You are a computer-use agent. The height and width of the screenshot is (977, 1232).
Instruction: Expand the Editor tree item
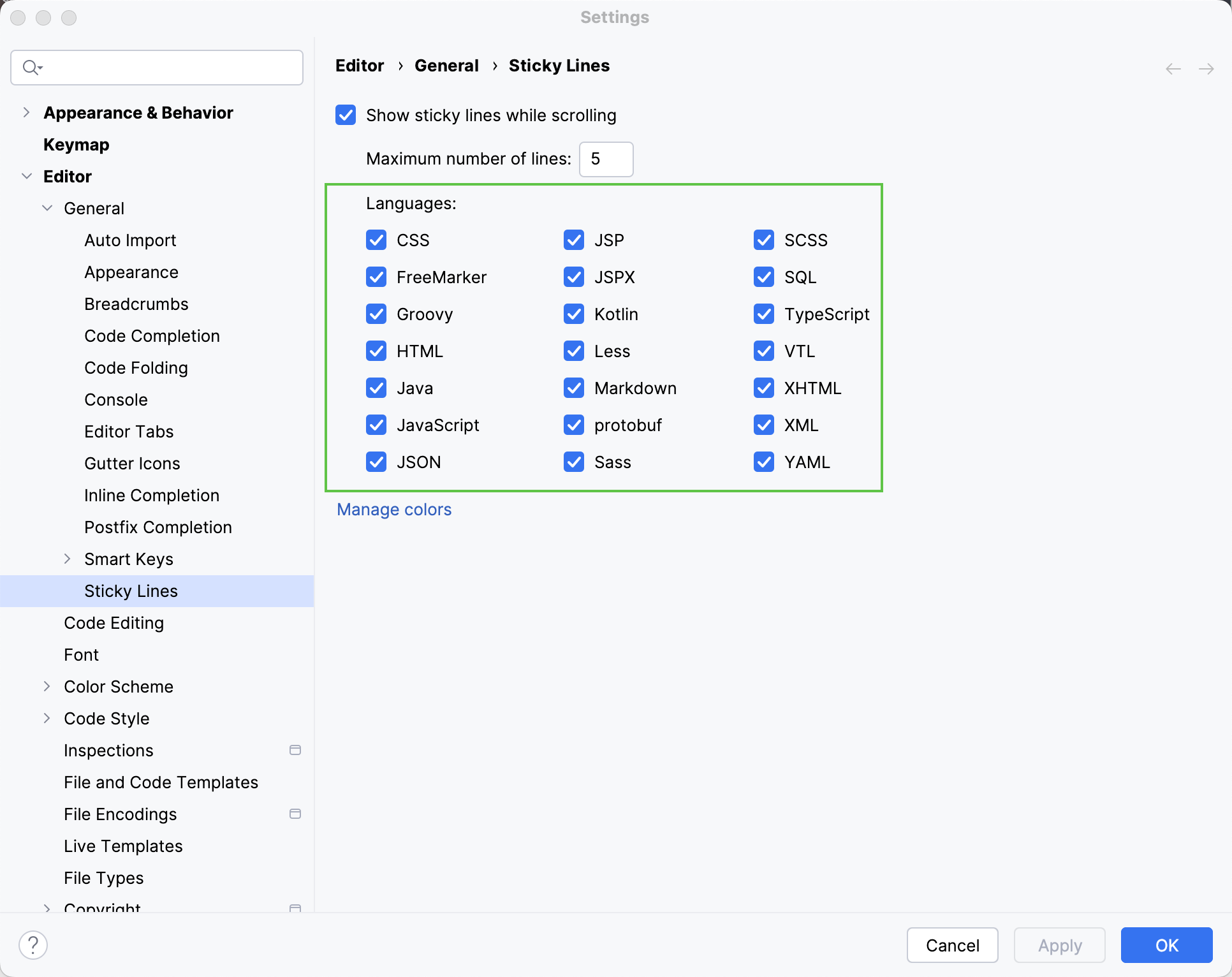(26, 176)
